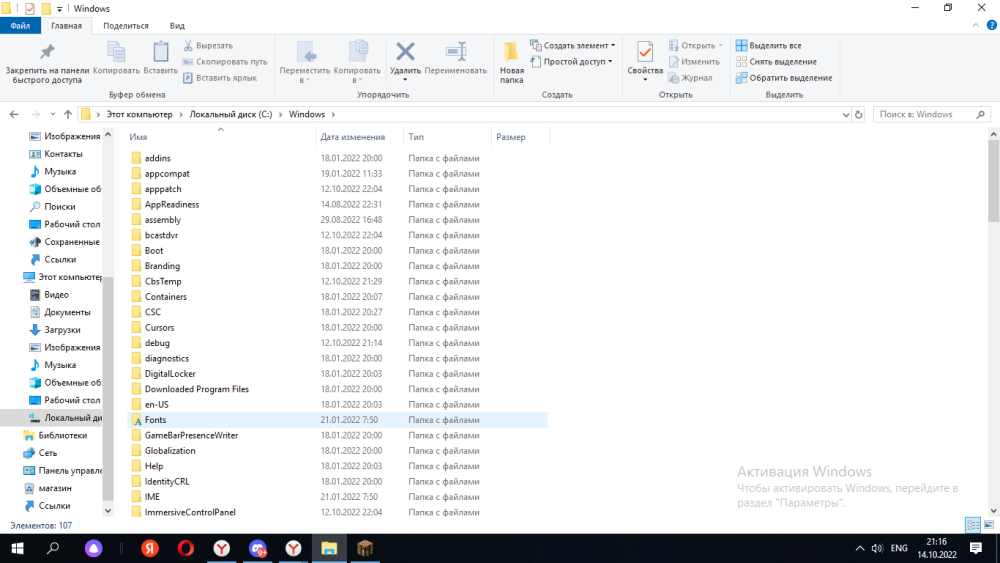Open Журнал history
Screen dimensions: 1000x563
pos(690,78)
